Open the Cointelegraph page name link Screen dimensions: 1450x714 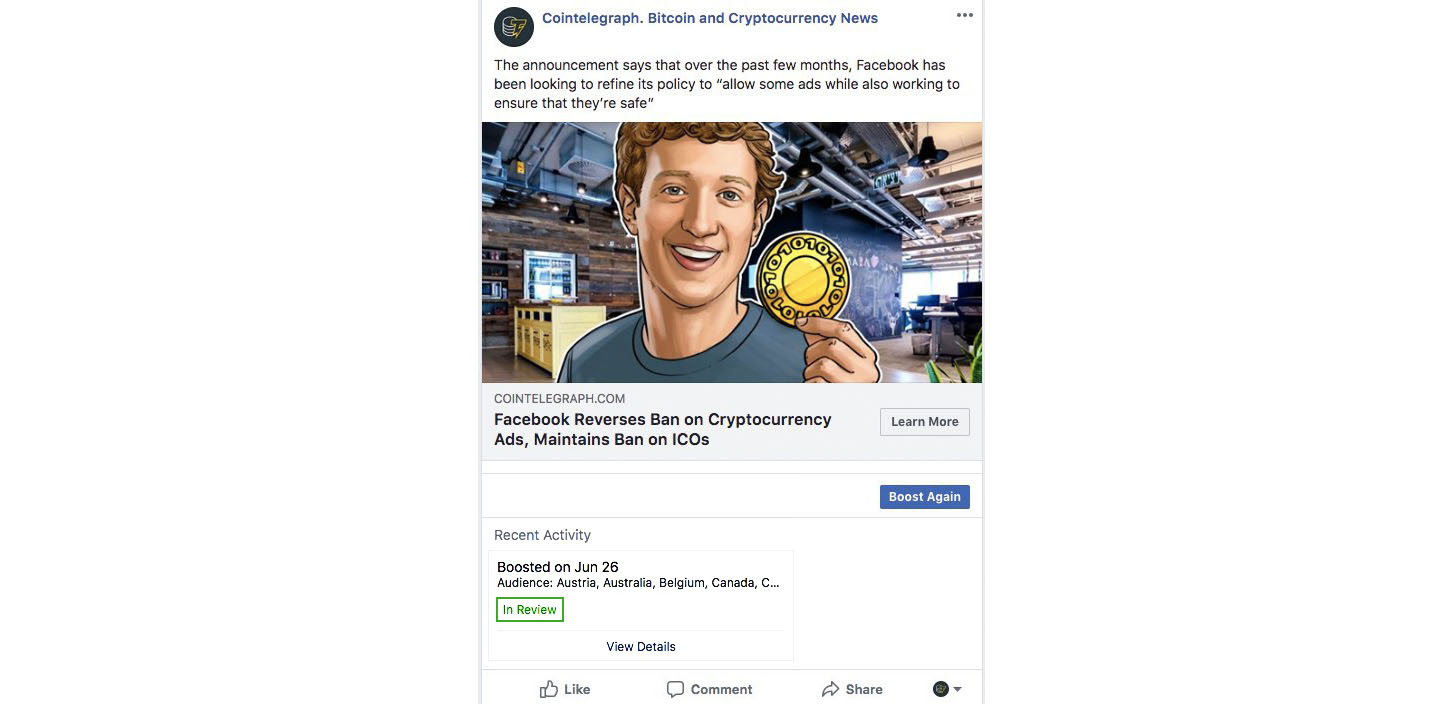click(710, 18)
